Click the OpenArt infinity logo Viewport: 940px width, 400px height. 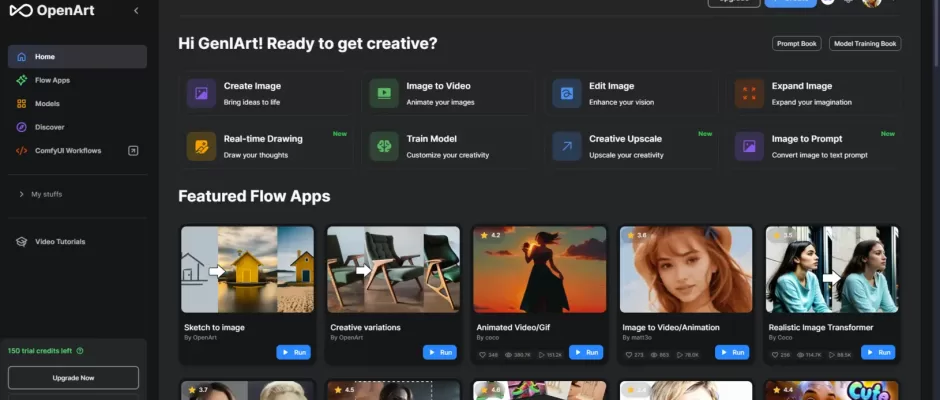(x=20, y=10)
